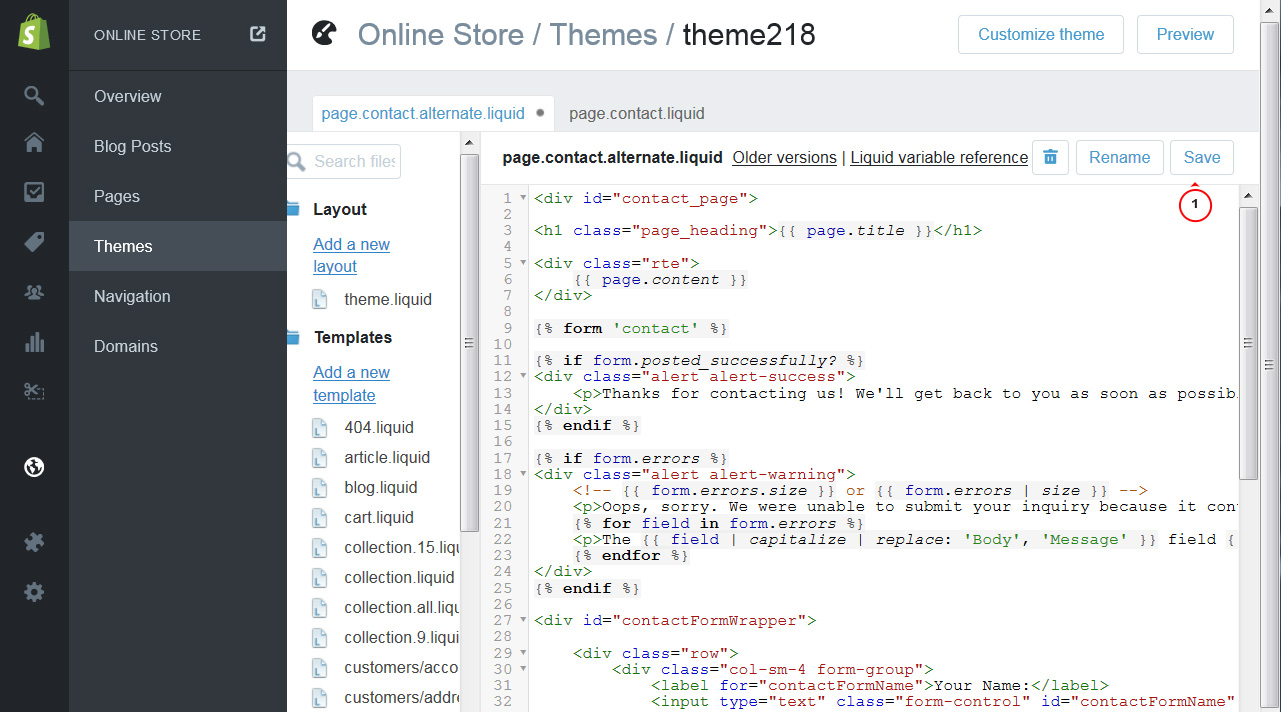This screenshot has width=1281, height=712.
Task: Open the Discounts scissors icon
Action: point(34,391)
